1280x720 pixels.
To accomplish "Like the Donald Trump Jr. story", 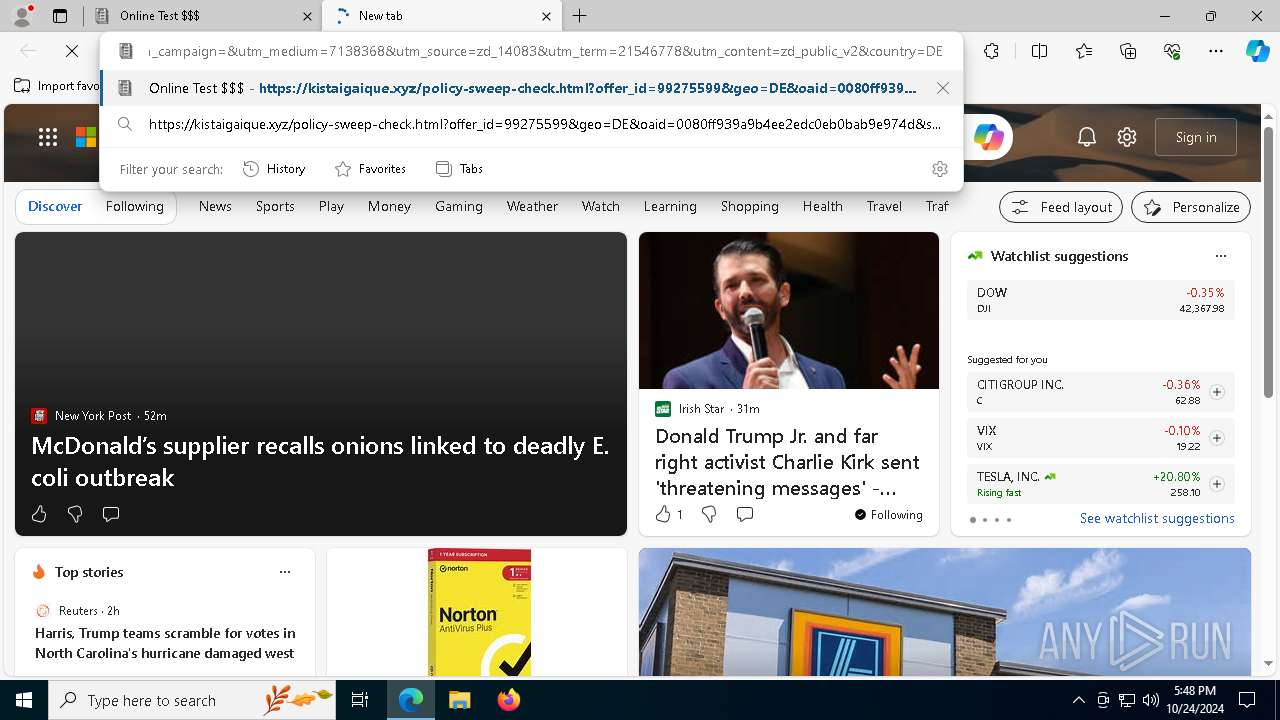I will pyautogui.click(x=663, y=514).
